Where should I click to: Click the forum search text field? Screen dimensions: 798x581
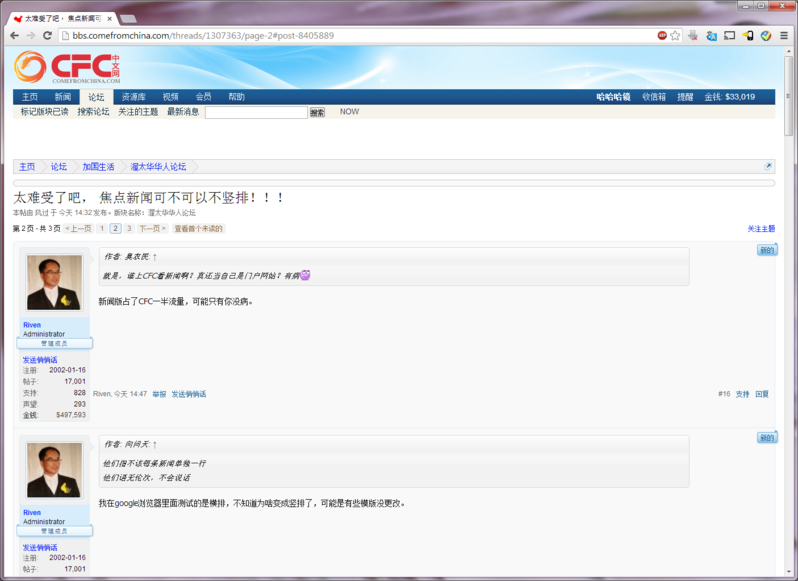point(256,113)
